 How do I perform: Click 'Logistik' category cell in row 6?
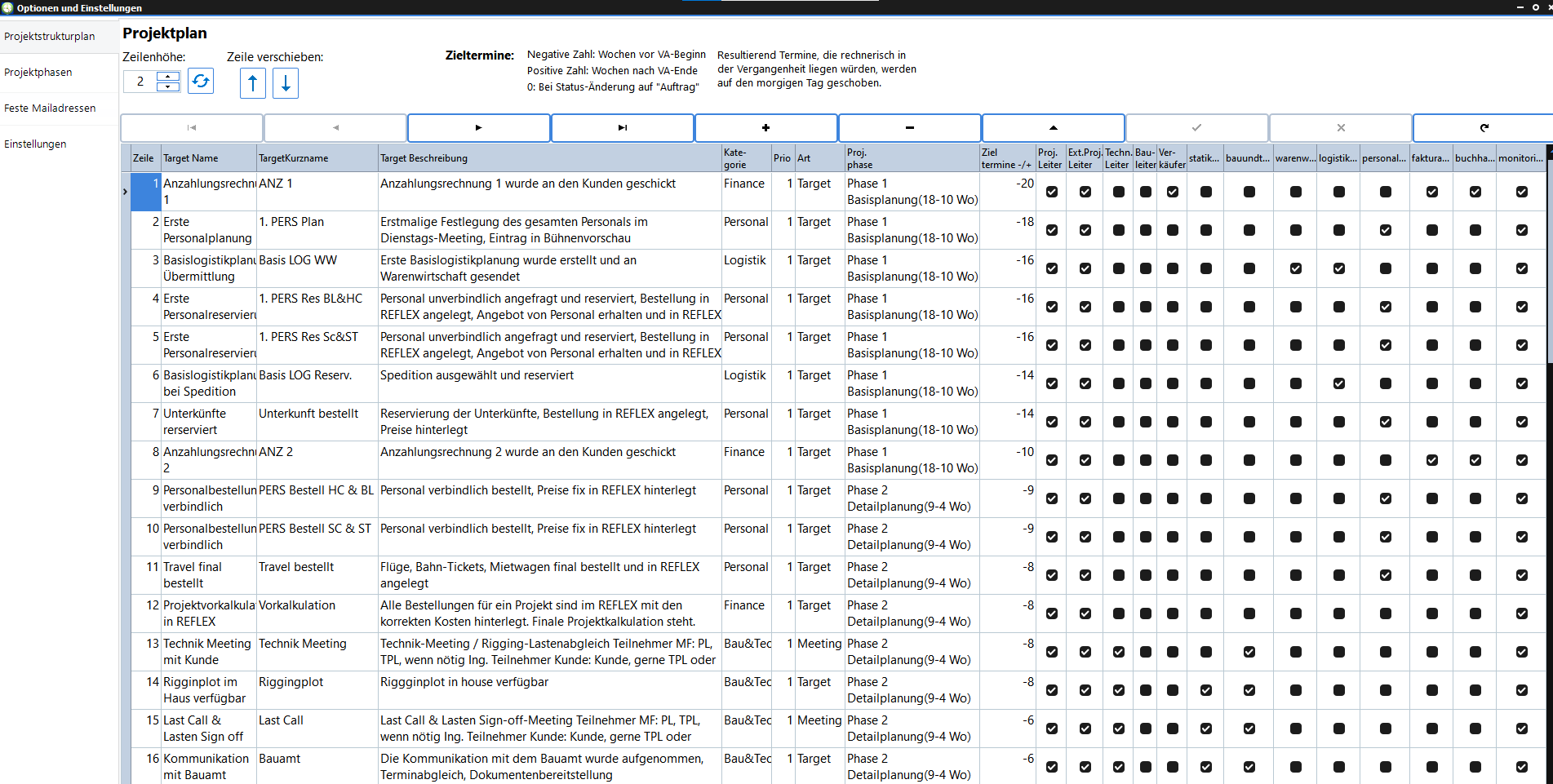coord(747,383)
